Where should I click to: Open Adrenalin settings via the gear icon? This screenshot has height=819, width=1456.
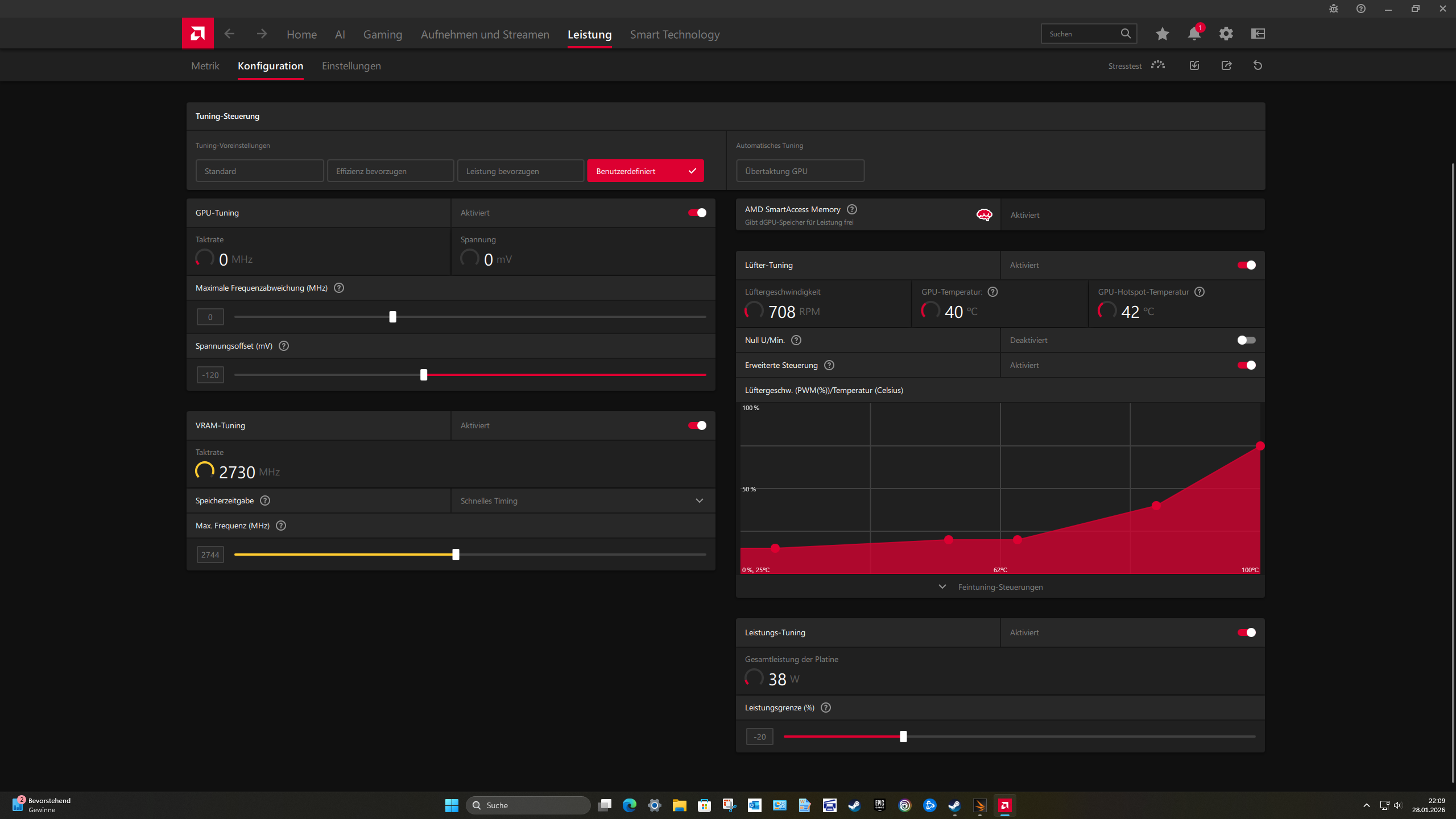pyautogui.click(x=1226, y=34)
